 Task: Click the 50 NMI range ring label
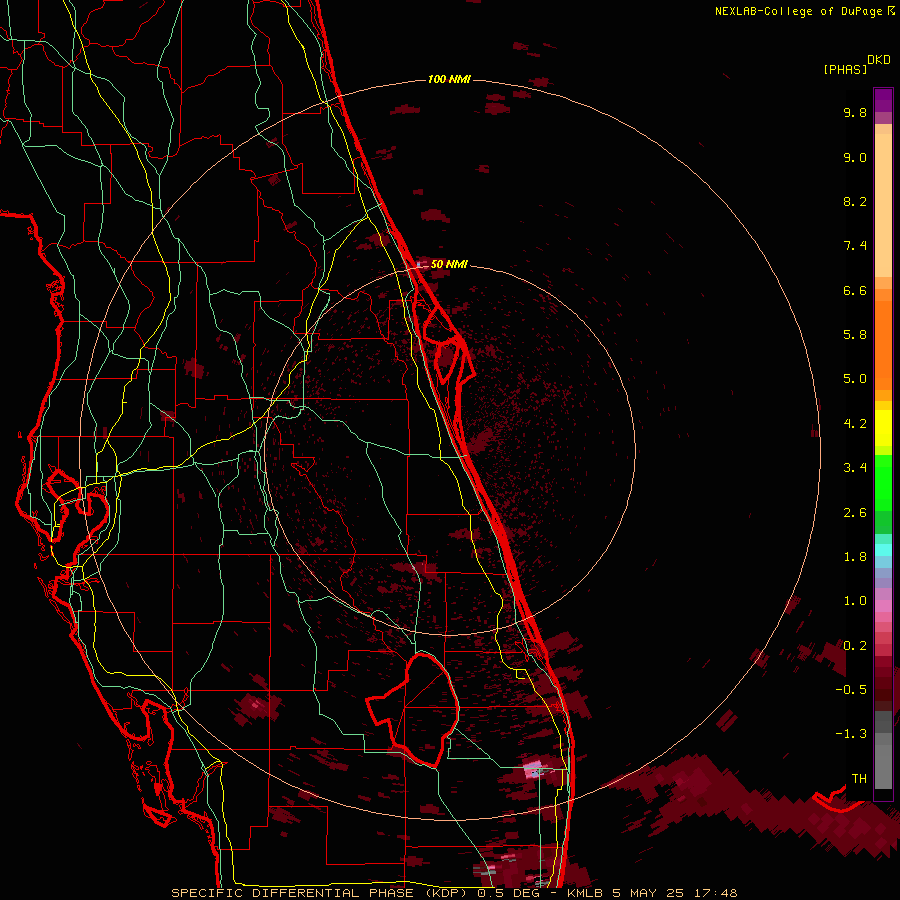[449, 264]
